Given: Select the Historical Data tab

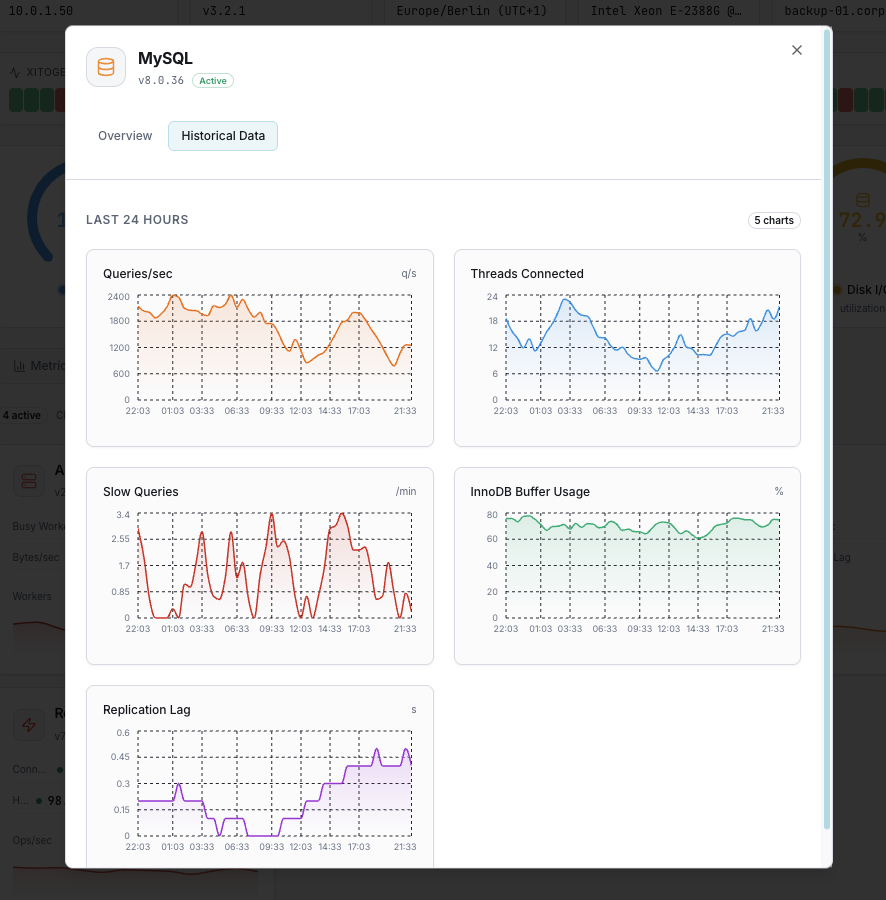Looking at the screenshot, I should pos(222,136).
